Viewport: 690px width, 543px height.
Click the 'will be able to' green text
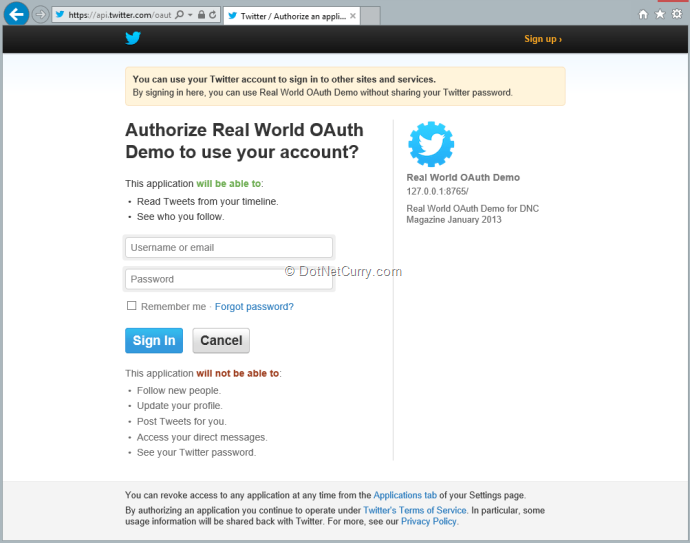click(228, 183)
